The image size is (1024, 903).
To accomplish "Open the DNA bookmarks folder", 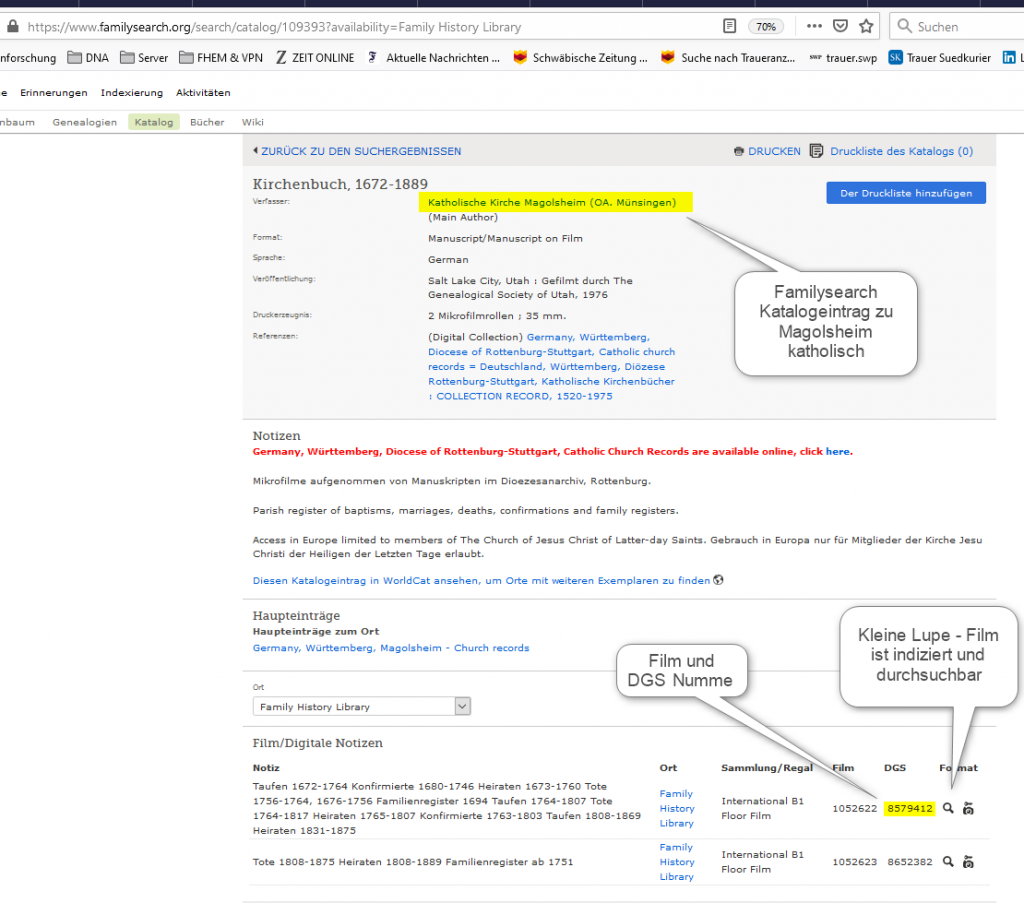I will pos(88,57).
